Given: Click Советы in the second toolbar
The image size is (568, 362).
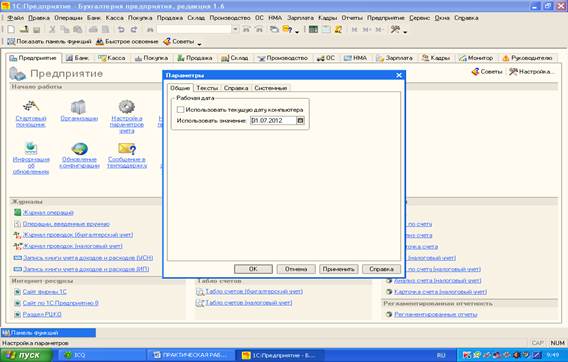Looking at the screenshot, I should (x=179, y=42).
